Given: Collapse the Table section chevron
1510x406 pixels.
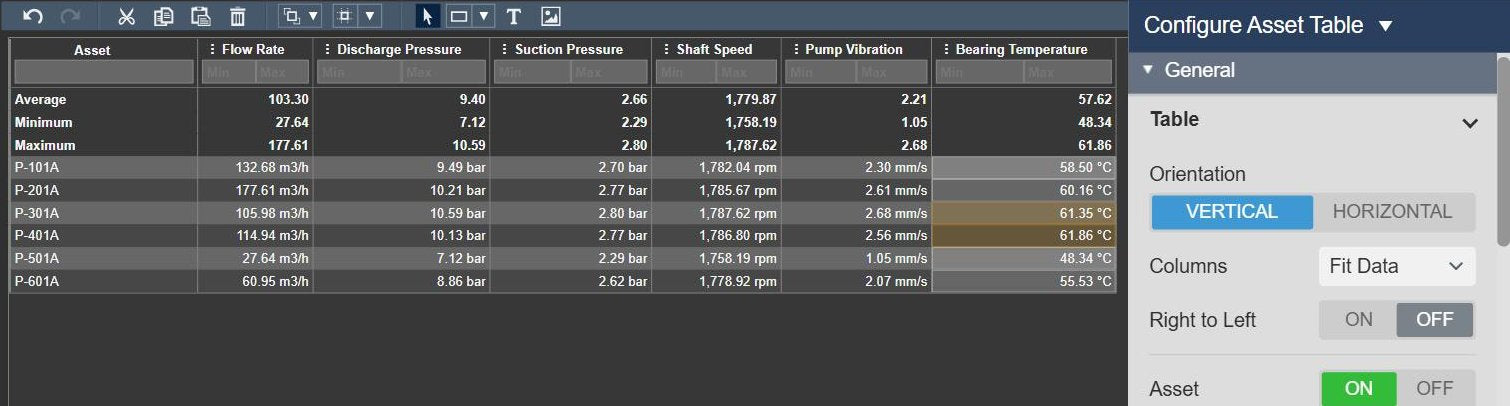Looking at the screenshot, I should (x=1469, y=124).
